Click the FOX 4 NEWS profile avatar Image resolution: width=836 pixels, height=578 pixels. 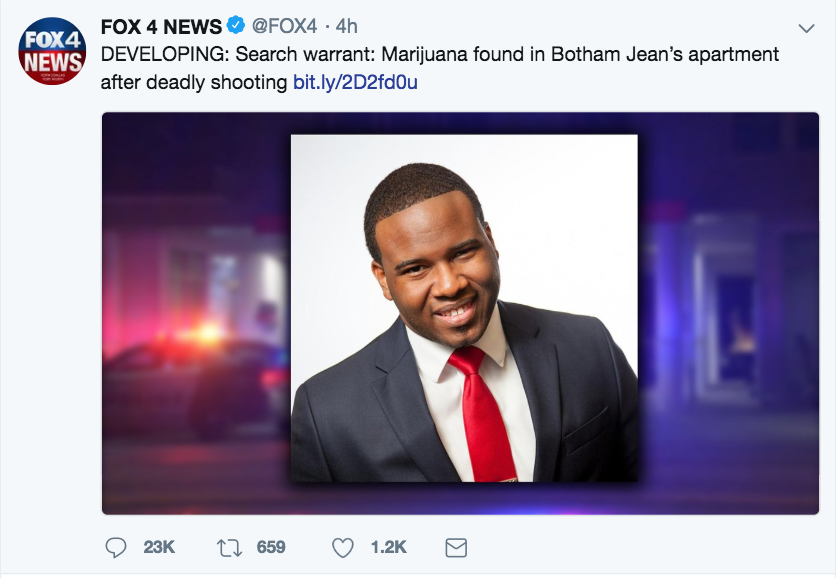coord(53,50)
